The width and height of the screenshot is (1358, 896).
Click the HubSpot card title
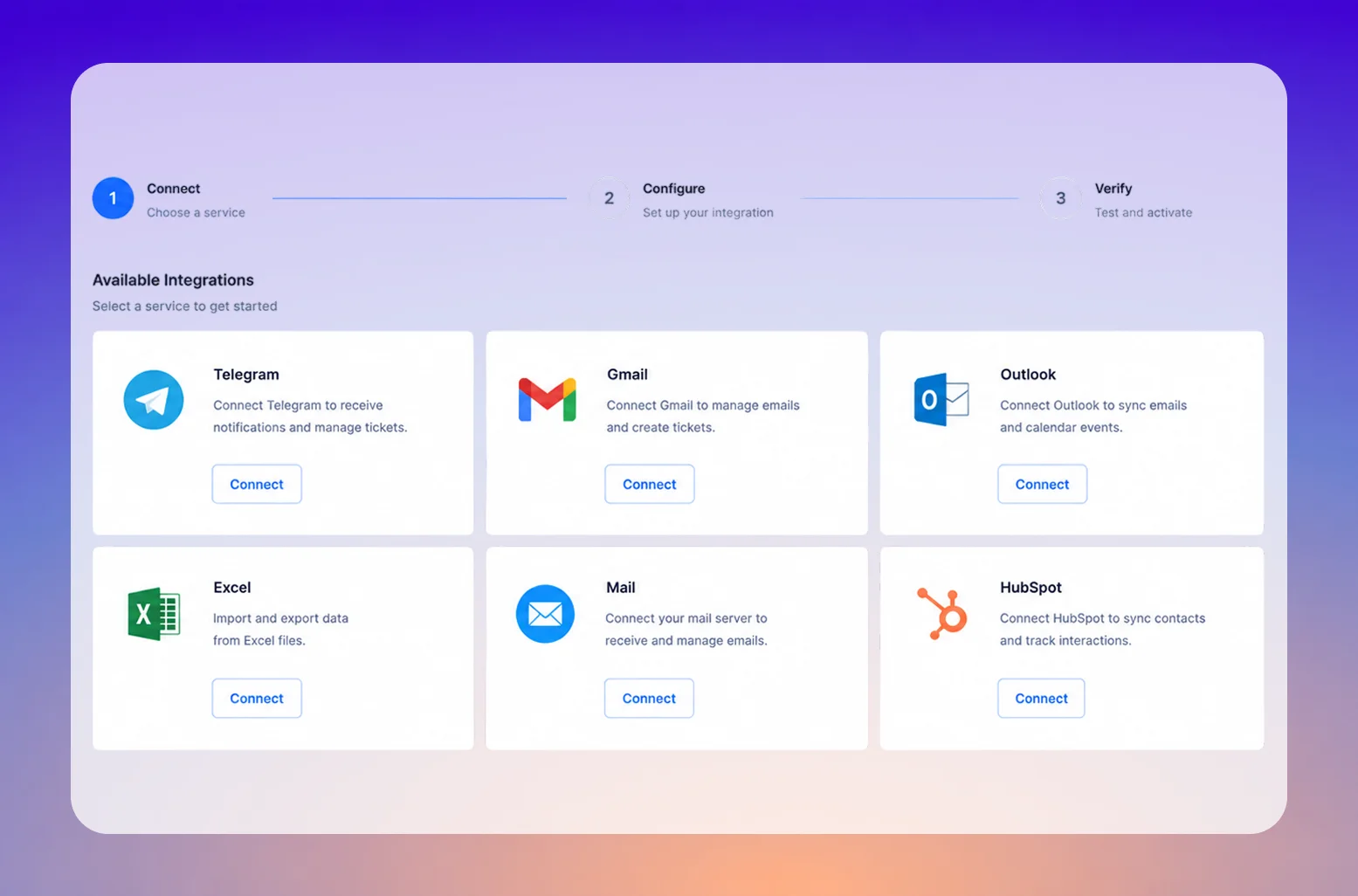point(1031,588)
